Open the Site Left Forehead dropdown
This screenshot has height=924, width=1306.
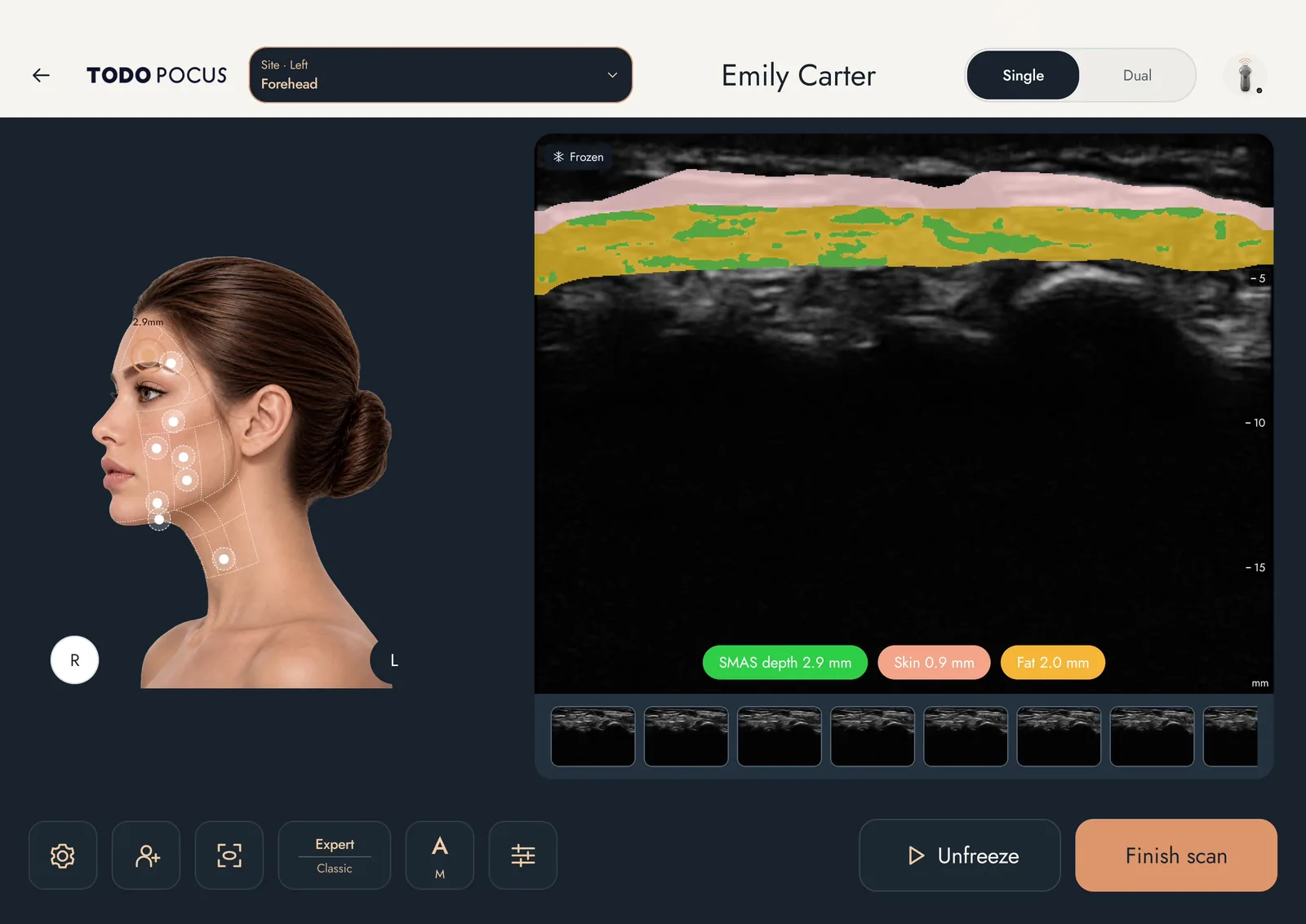click(x=441, y=75)
